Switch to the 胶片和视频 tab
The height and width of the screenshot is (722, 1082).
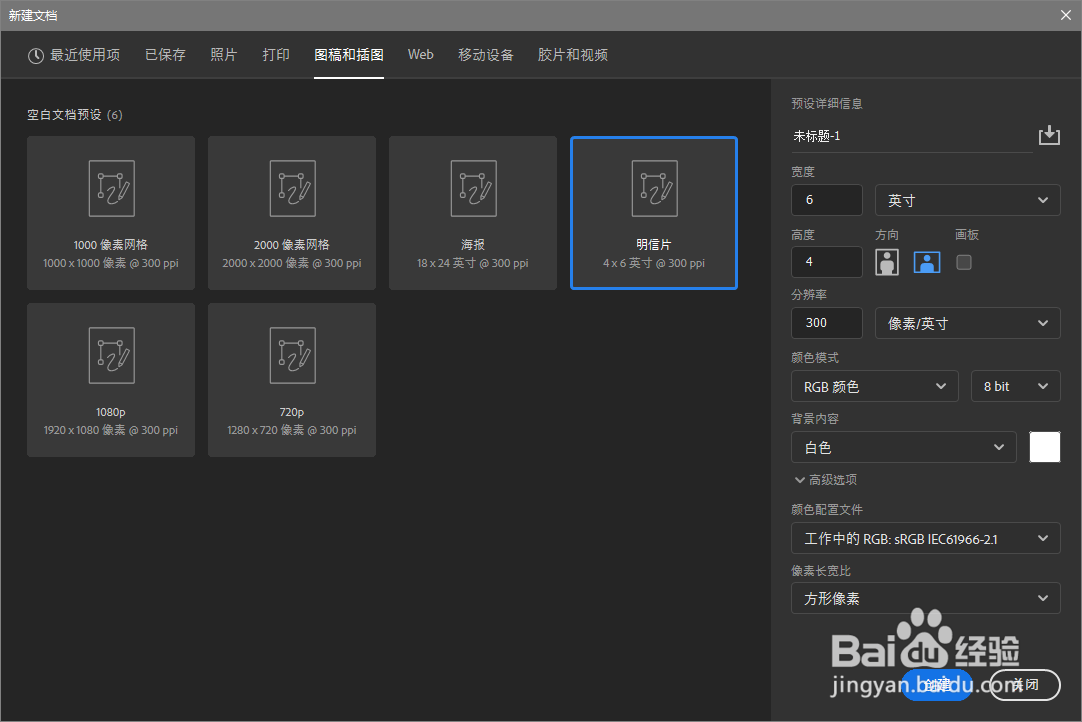(x=573, y=55)
